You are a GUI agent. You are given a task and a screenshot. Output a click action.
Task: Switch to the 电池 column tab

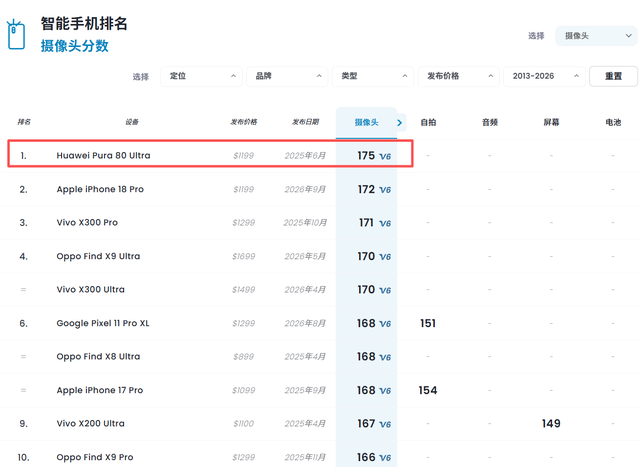click(x=613, y=122)
